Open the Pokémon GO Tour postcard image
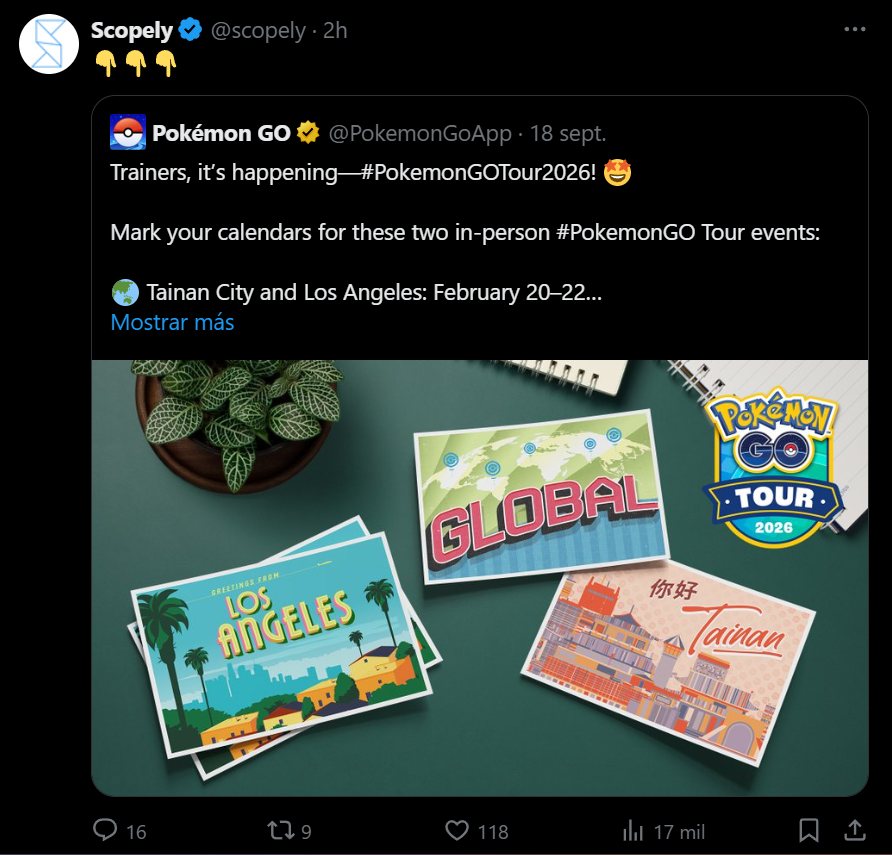Screen dimensions: 892x855 (x=480, y=577)
